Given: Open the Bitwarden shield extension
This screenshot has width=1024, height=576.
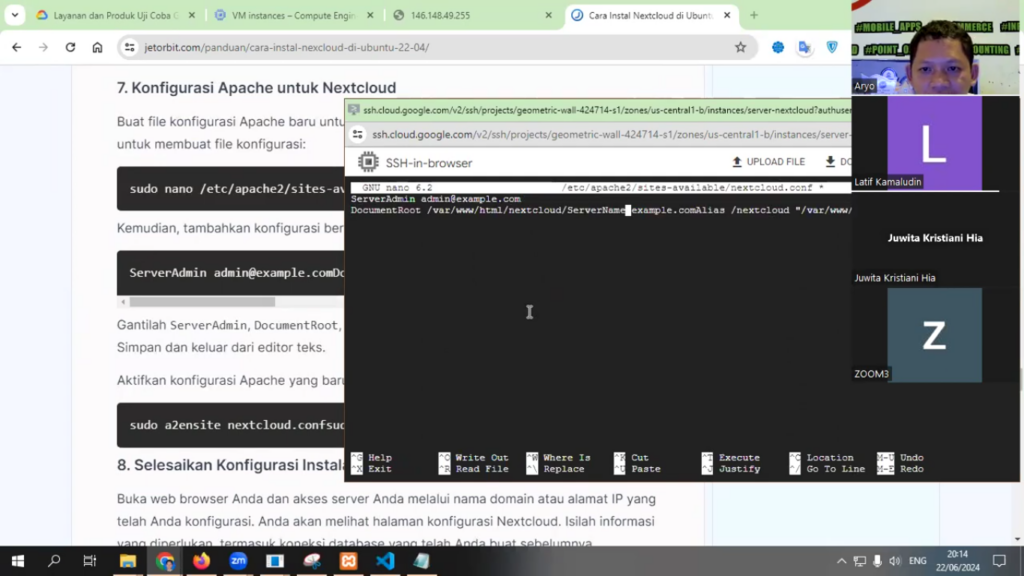Looking at the screenshot, I should coord(832,47).
